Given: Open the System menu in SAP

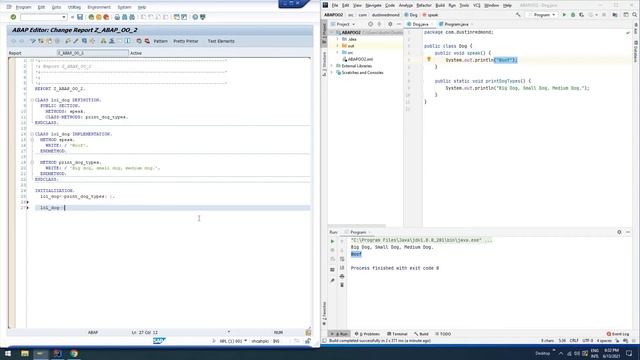Looking at the screenshot, I should click(x=124, y=7).
